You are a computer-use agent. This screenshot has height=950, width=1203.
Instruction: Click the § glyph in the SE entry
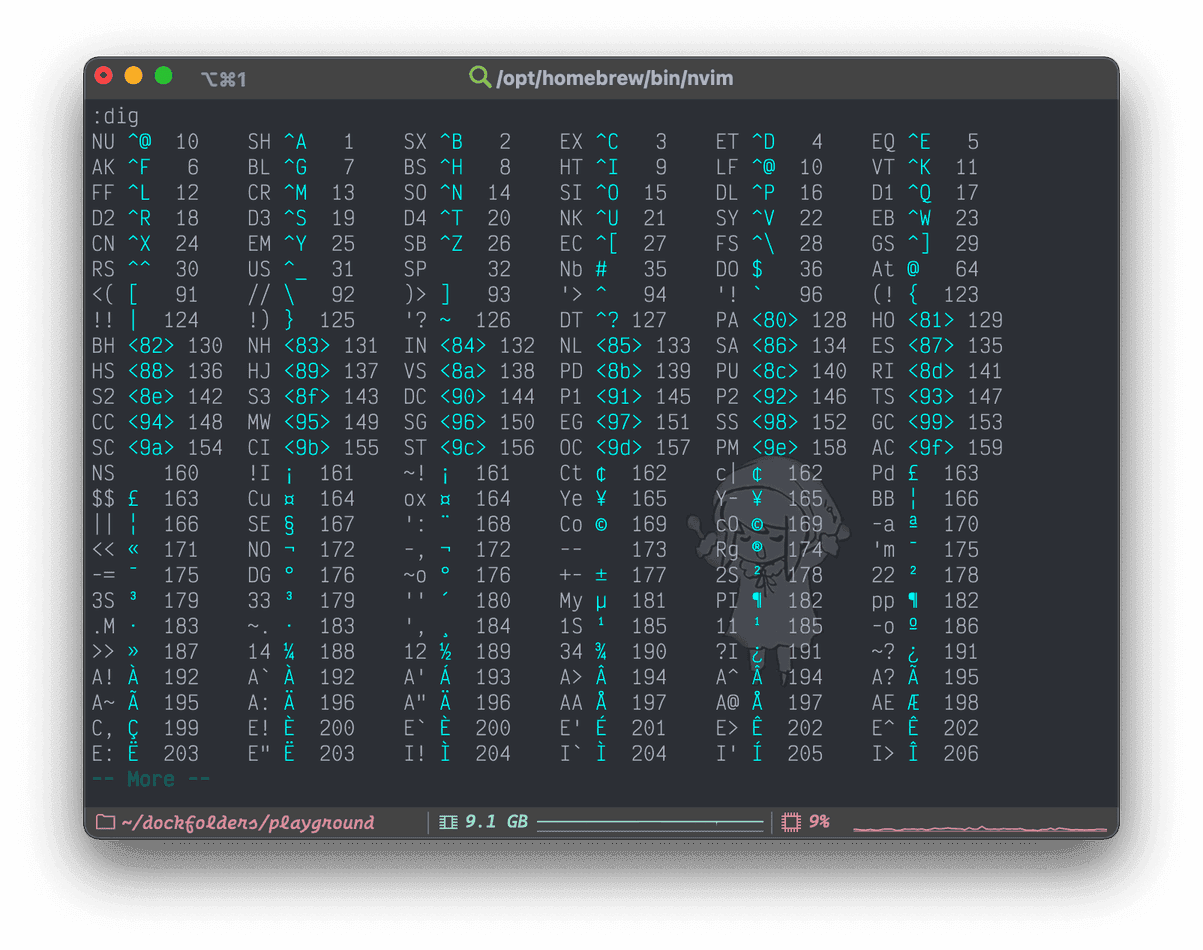(289, 524)
